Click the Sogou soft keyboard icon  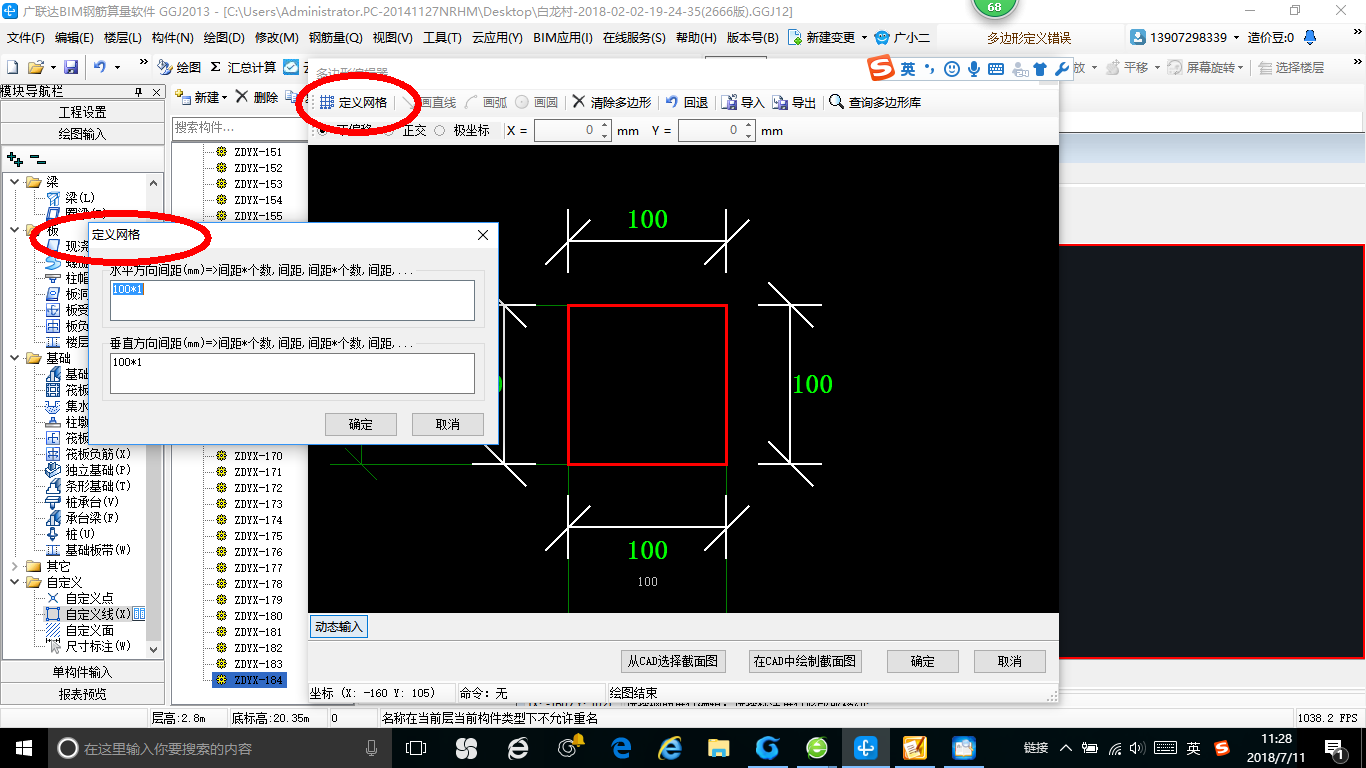(x=996, y=69)
